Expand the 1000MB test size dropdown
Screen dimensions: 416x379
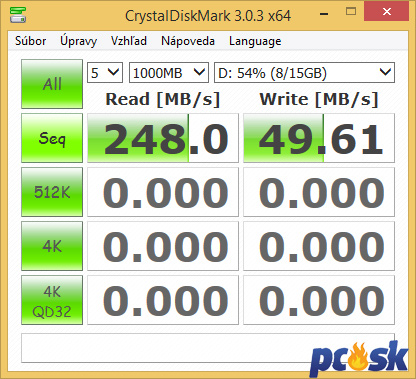[x=169, y=73]
